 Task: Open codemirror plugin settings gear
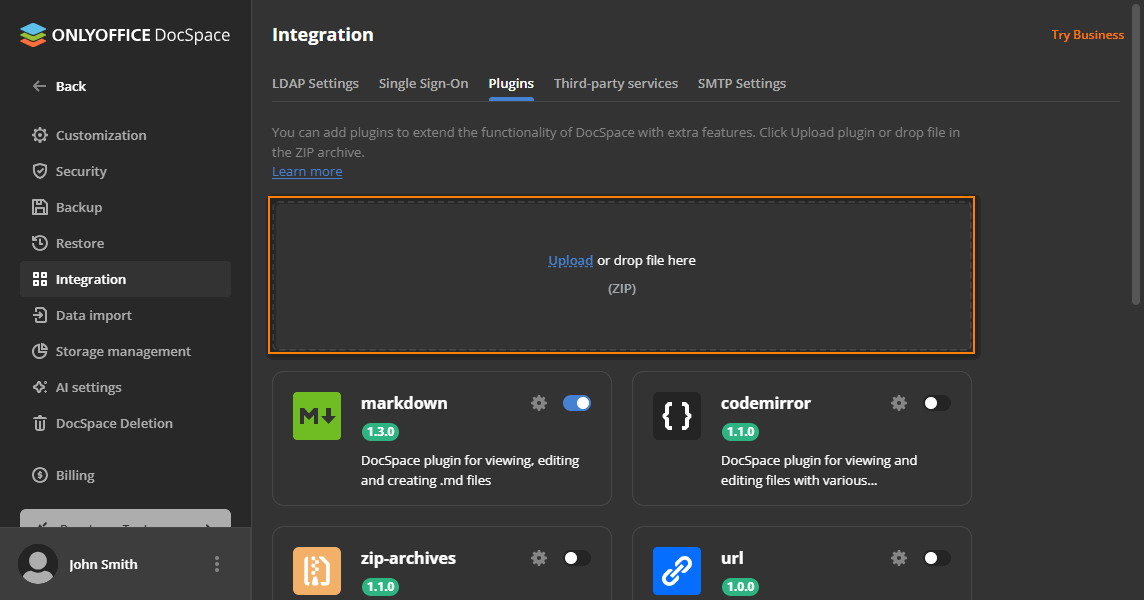(899, 403)
